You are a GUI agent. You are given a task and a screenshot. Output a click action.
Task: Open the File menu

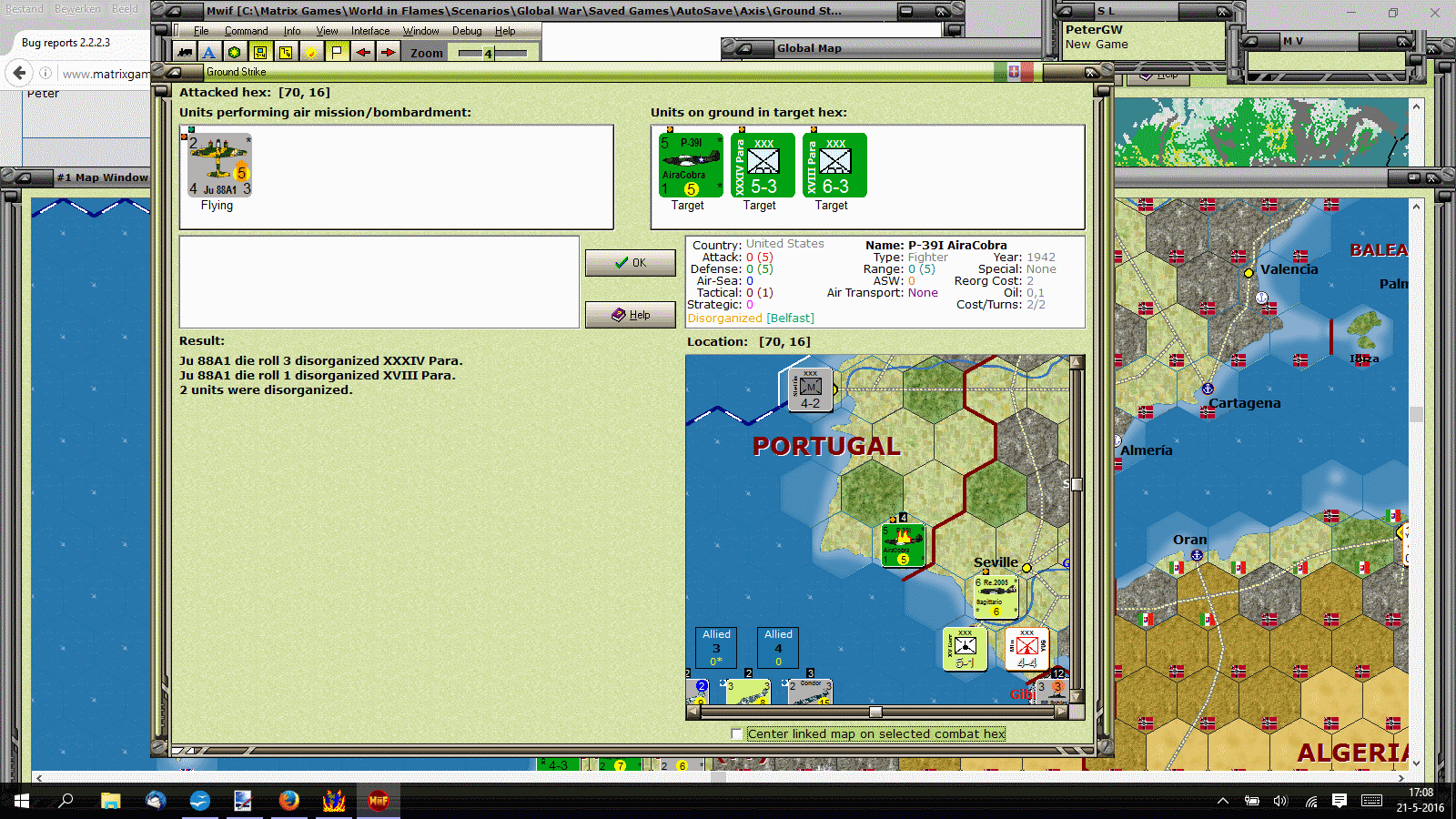point(201,31)
